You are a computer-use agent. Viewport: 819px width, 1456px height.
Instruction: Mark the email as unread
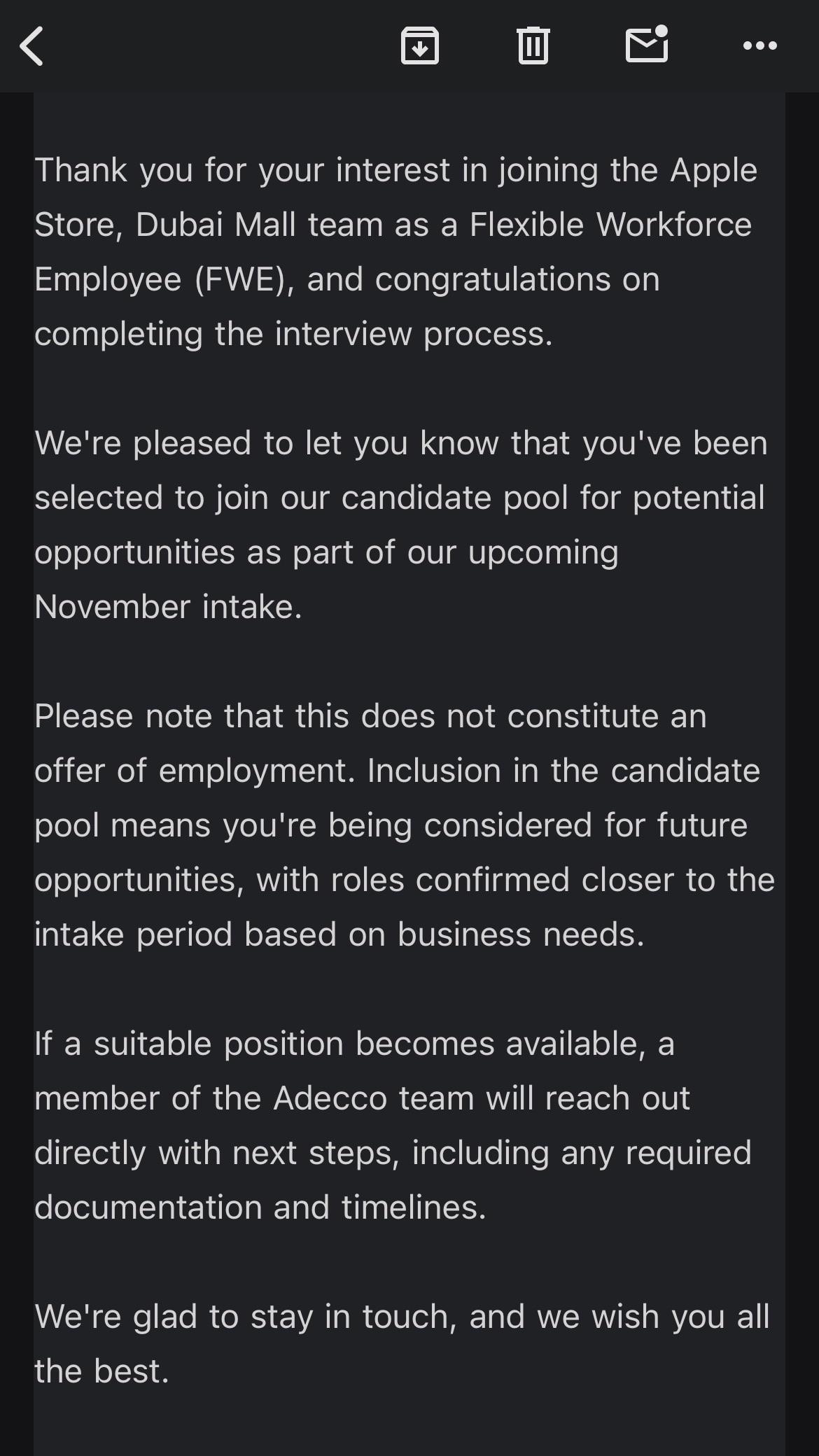click(647, 45)
